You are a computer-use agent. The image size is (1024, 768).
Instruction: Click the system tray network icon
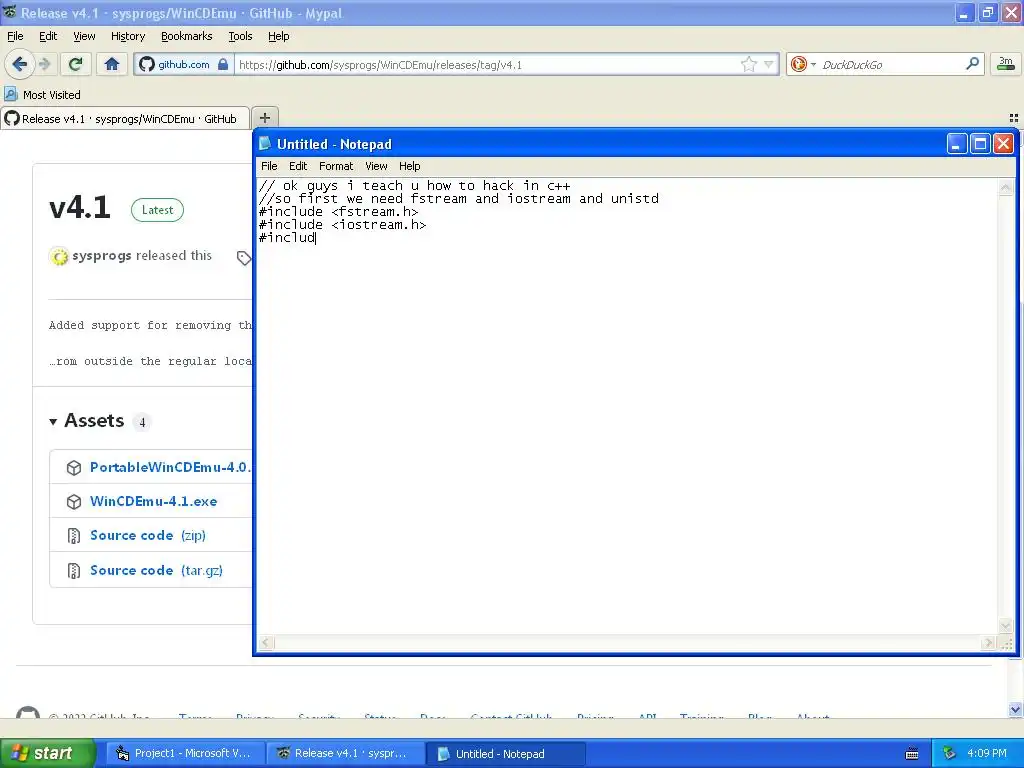click(949, 753)
